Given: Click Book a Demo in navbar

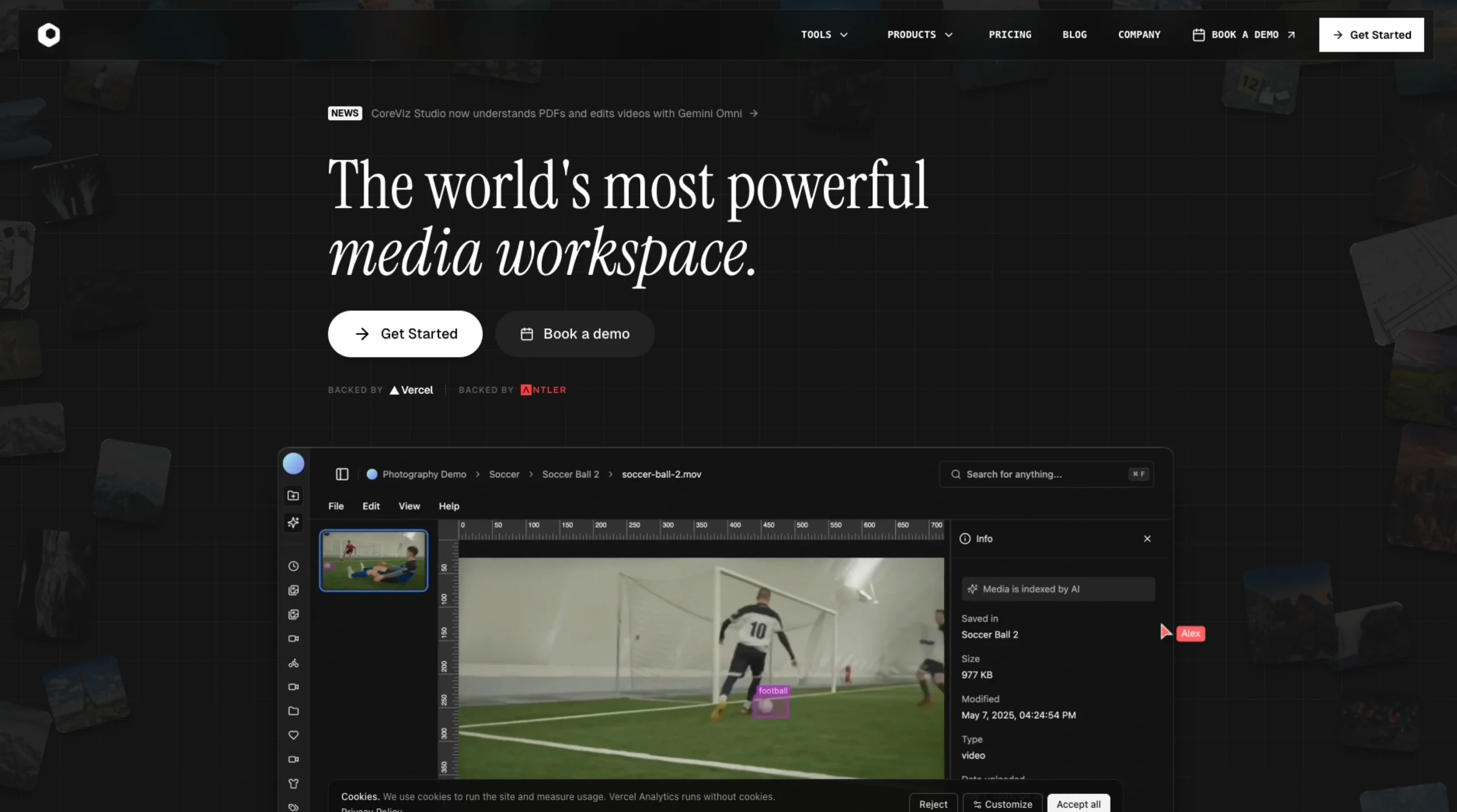Looking at the screenshot, I should pos(1244,35).
